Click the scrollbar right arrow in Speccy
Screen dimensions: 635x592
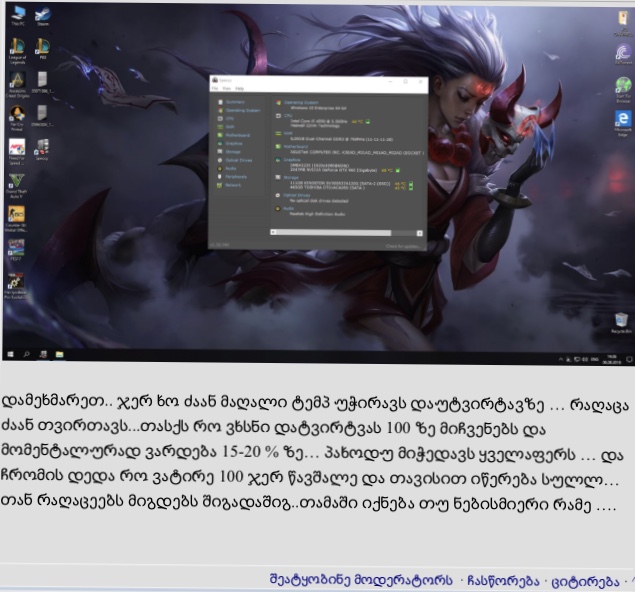(420, 233)
